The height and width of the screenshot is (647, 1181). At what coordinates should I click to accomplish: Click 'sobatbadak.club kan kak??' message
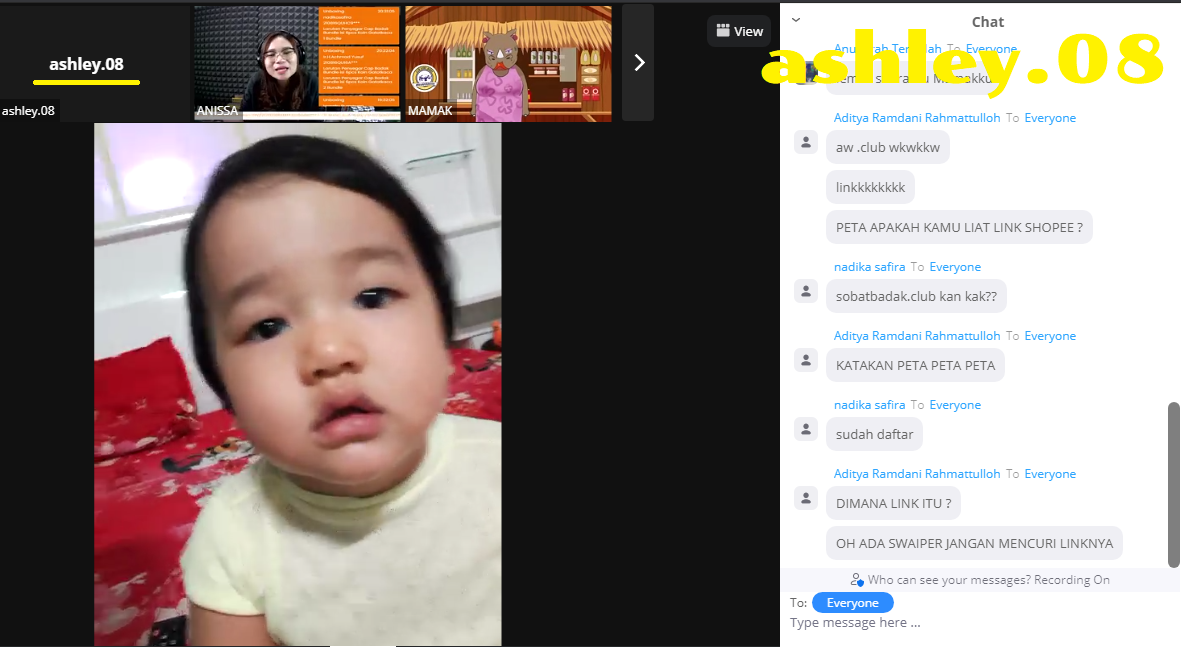pos(916,297)
